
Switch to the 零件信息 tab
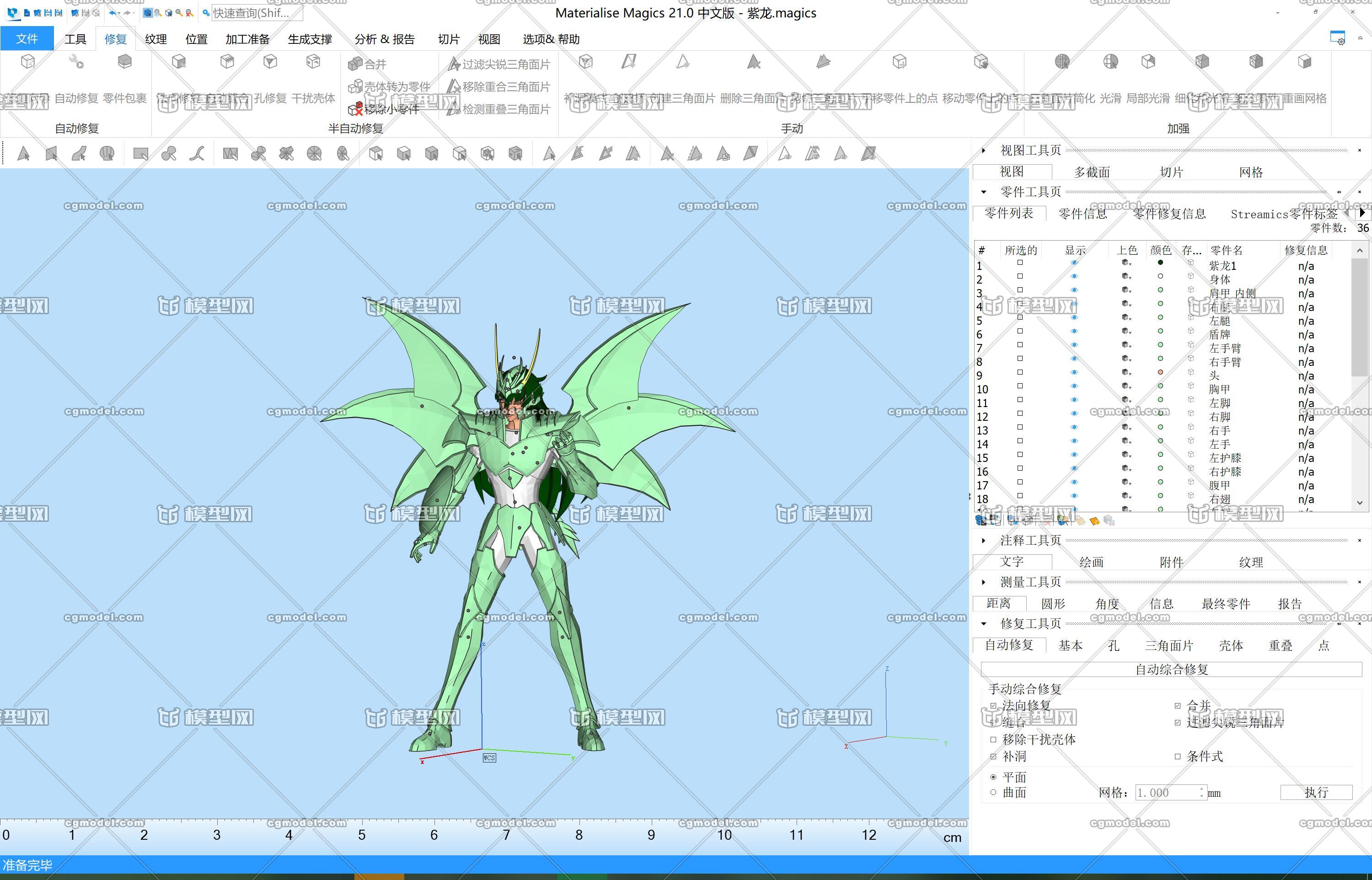pos(1083,214)
